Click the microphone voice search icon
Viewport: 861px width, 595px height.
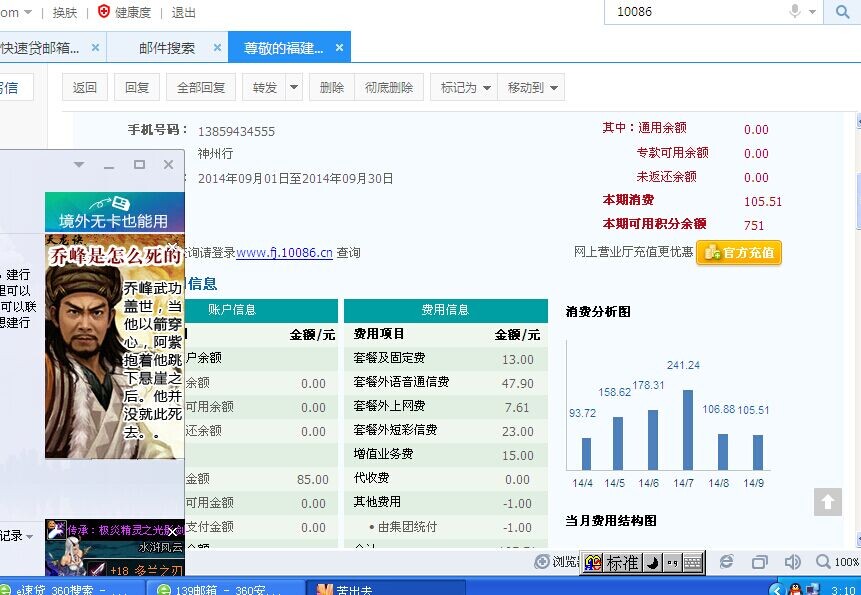[795, 12]
